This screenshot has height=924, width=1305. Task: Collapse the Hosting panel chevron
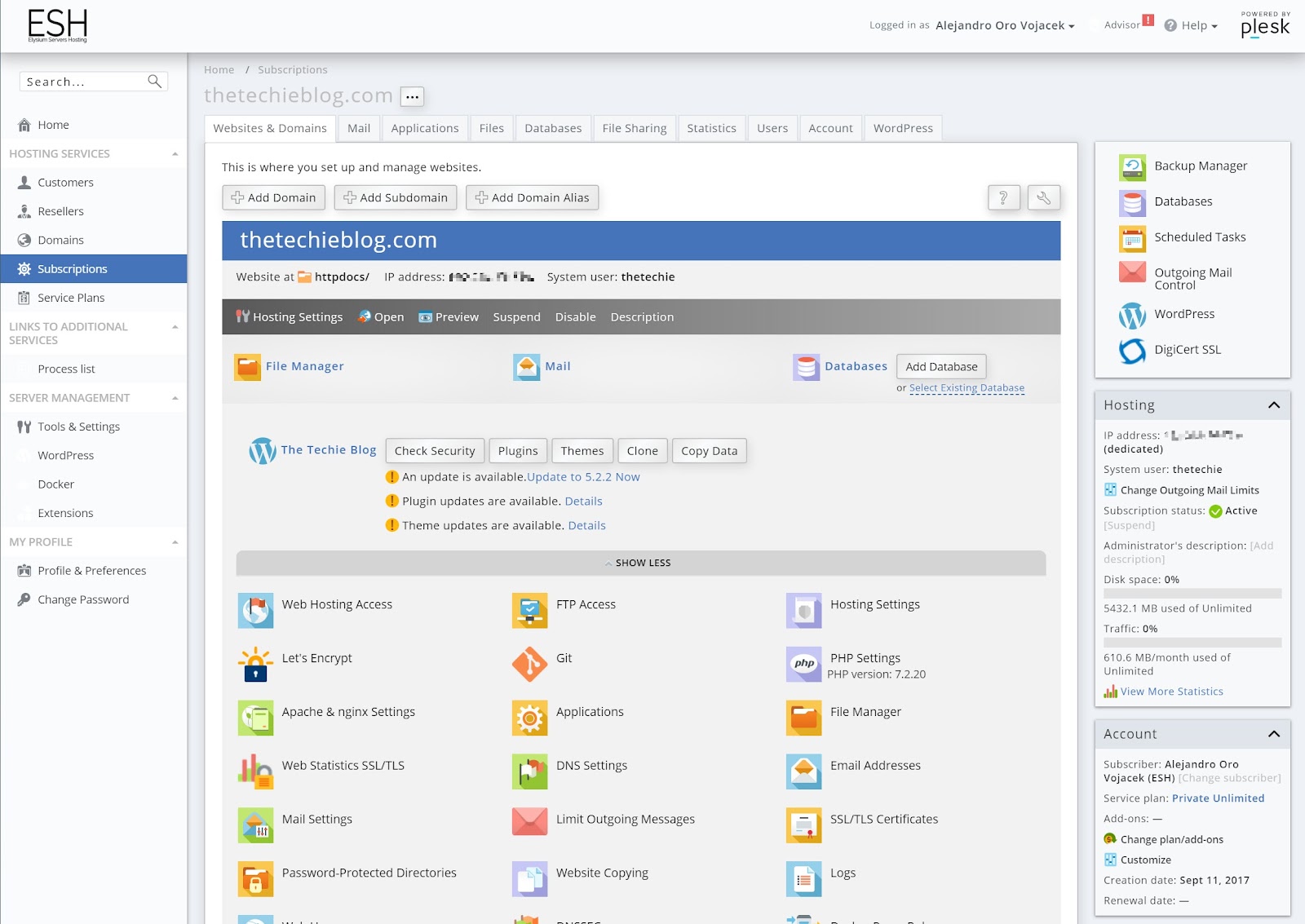point(1274,405)
